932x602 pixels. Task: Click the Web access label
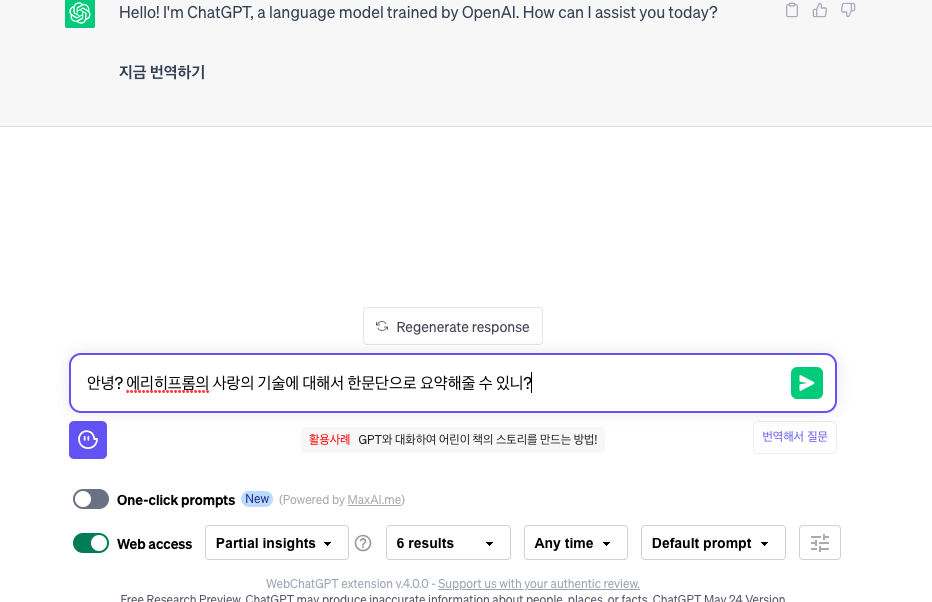[x=155, y=544]
